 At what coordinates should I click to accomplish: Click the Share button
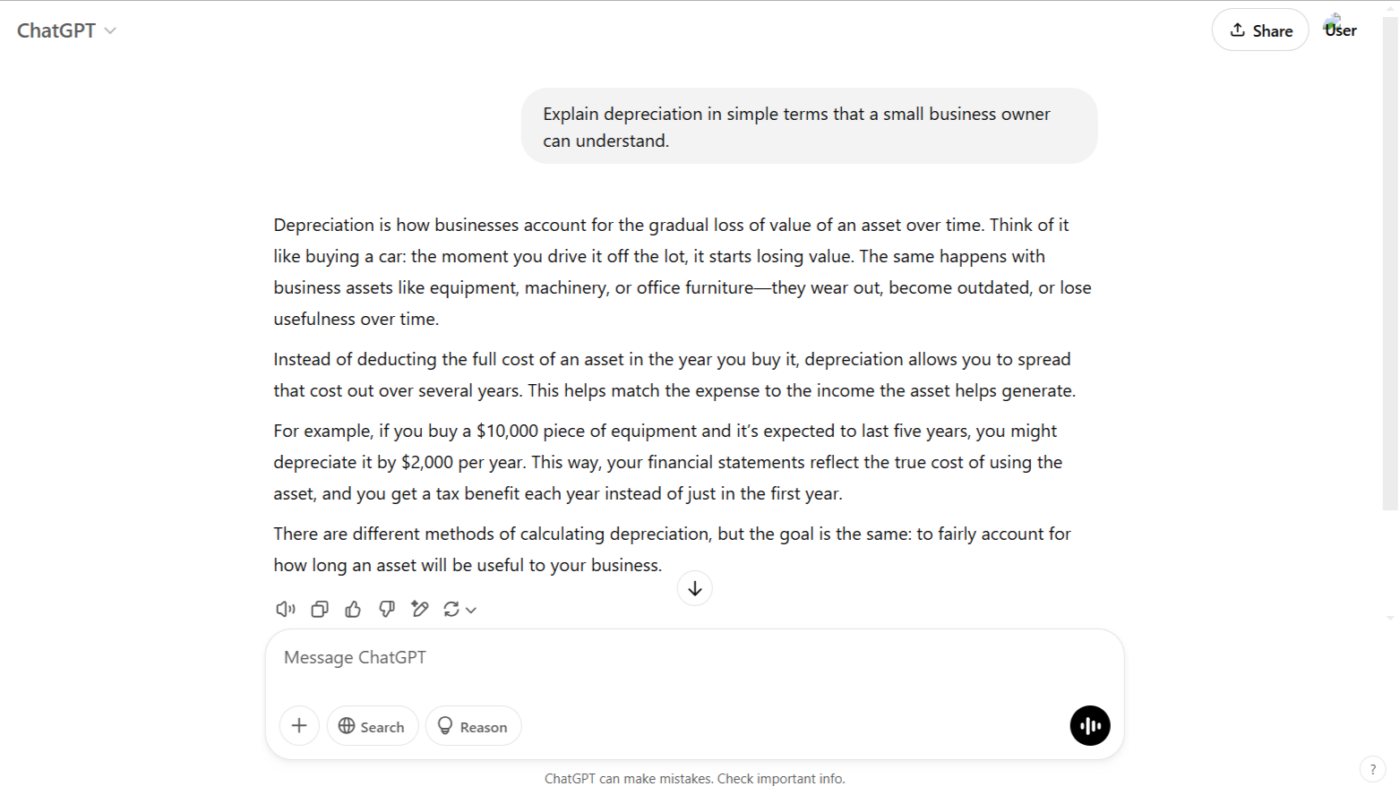[1260, 30]
